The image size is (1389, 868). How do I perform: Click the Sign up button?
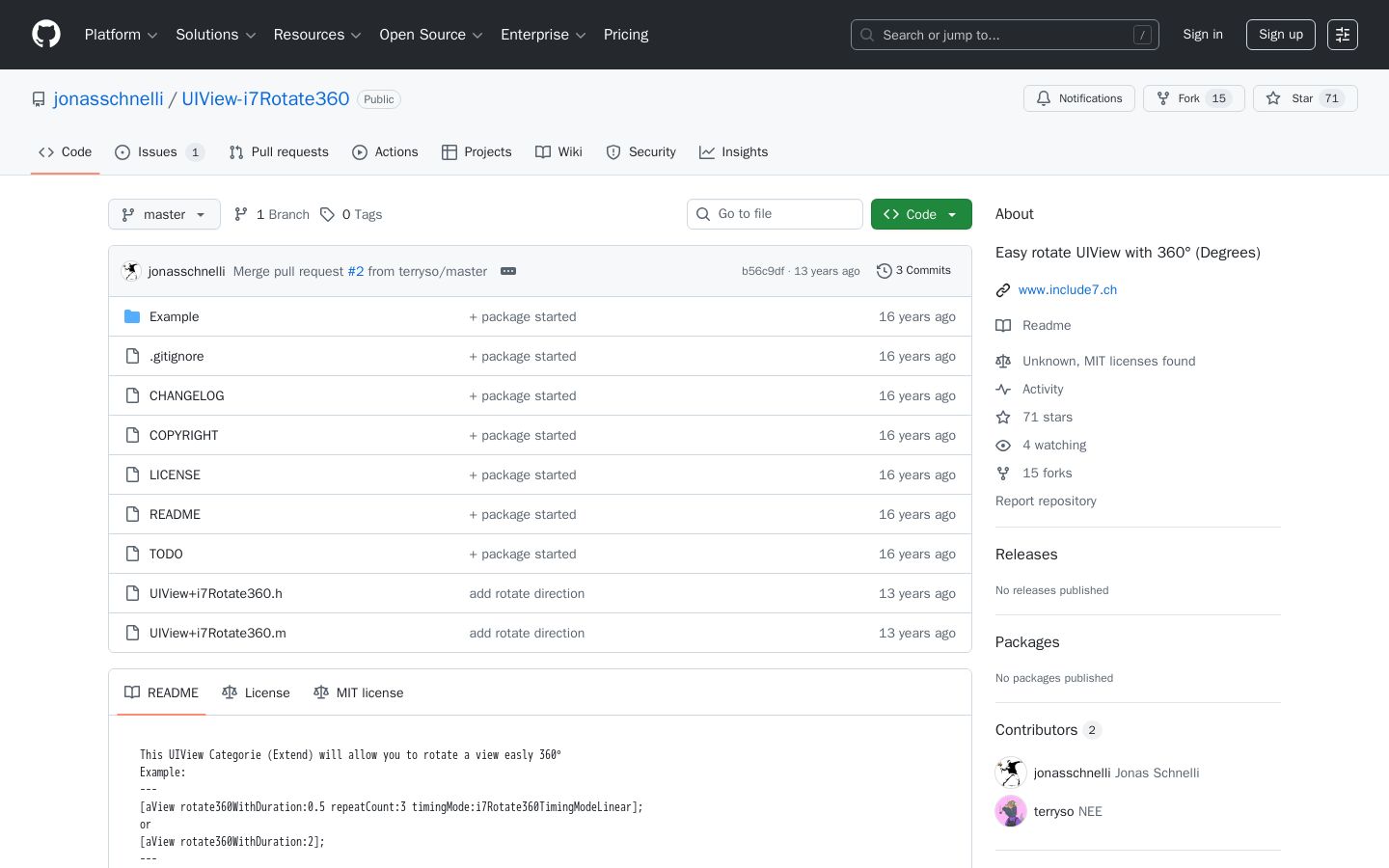click(1281, 35)
